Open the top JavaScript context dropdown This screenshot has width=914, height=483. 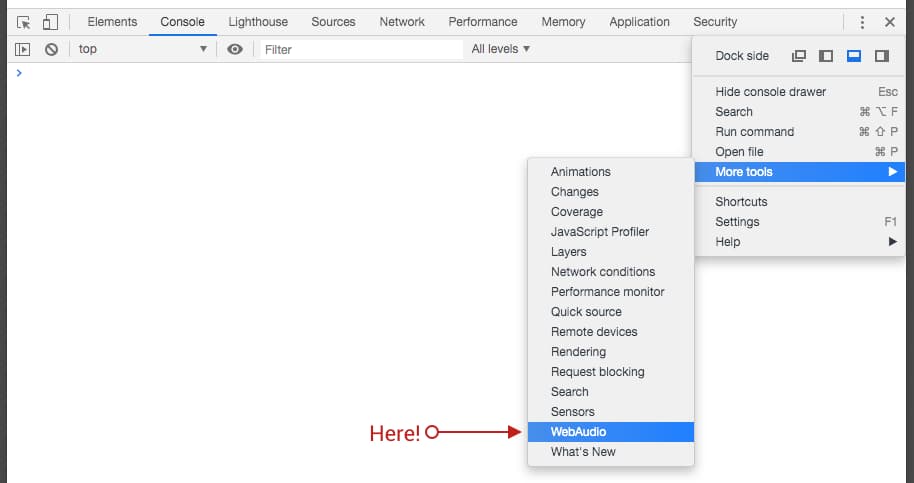click(142, 49)
